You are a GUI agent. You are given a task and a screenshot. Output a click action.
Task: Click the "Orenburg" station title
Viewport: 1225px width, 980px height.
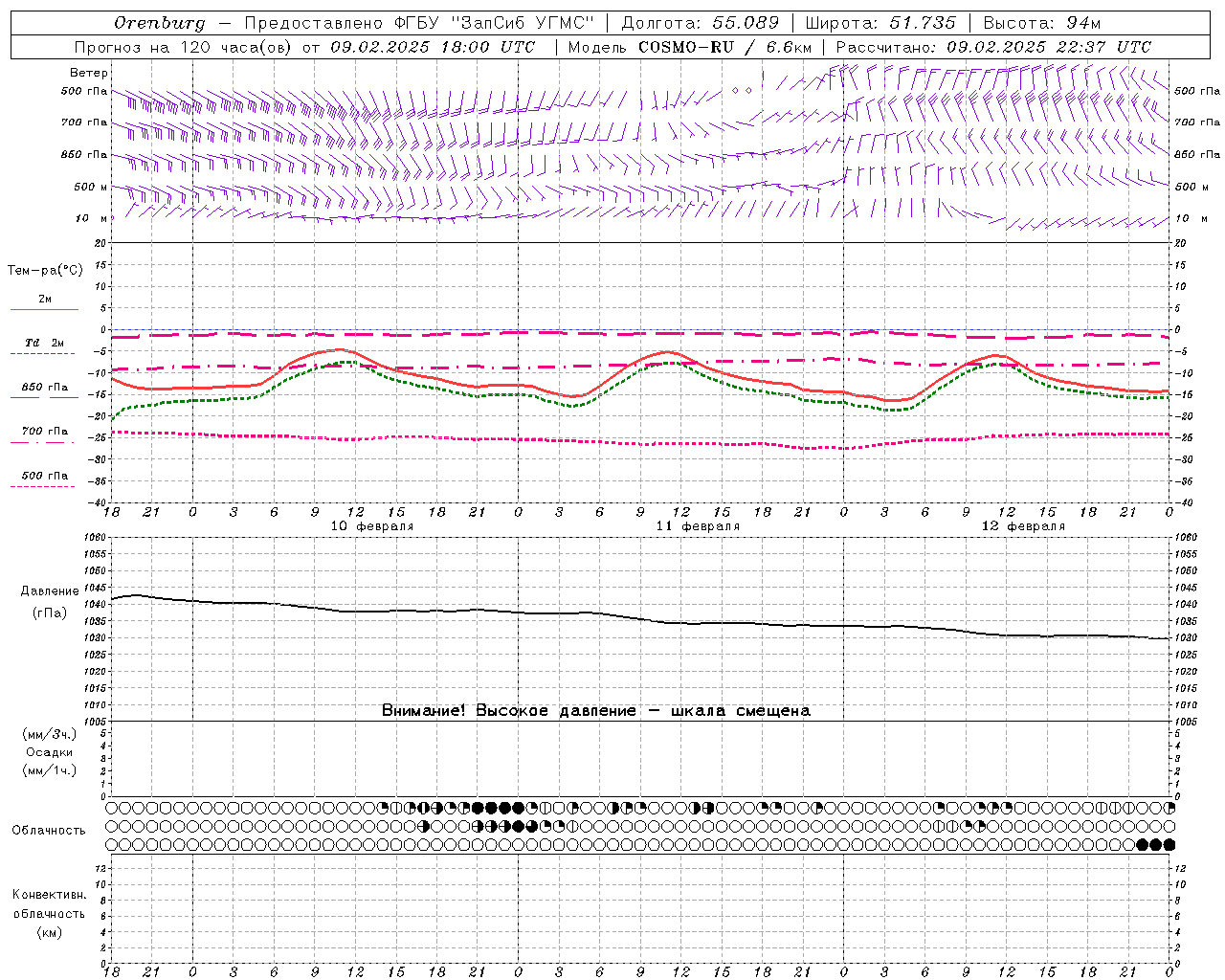[159, 23]
